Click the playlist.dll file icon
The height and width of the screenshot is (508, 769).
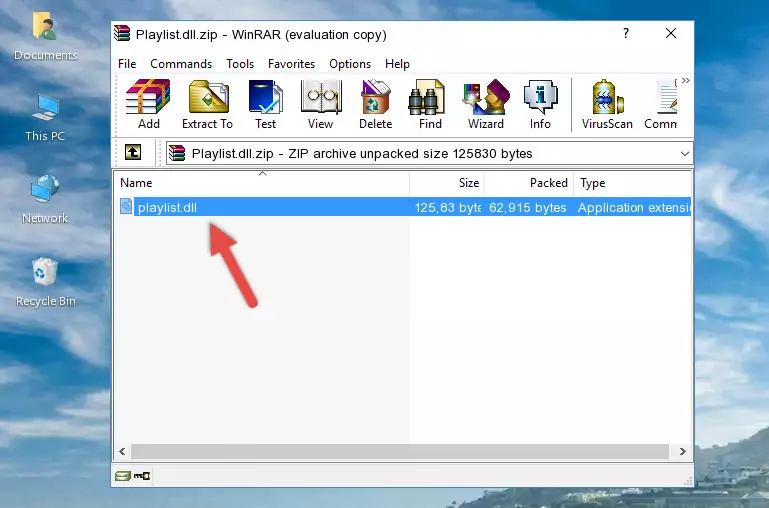(126, 206)
